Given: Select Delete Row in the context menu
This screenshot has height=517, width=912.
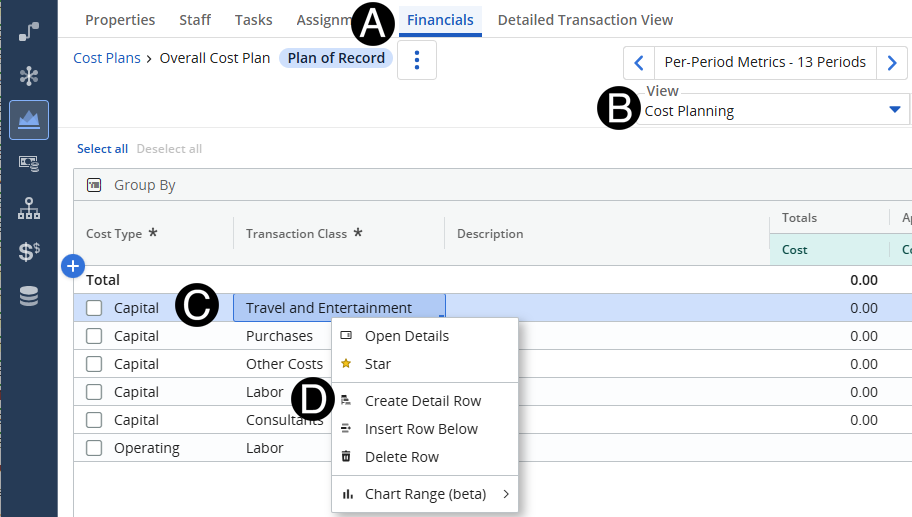Looking at the screenshot, I should 401,457.
